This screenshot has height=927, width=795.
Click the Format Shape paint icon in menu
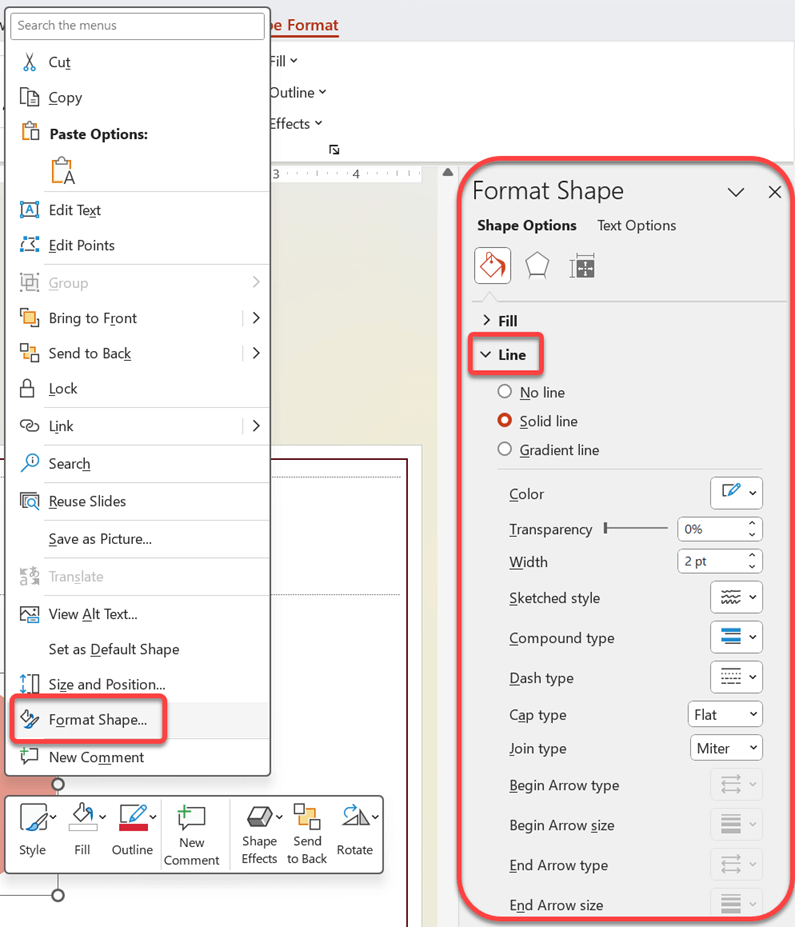point(30,719)
